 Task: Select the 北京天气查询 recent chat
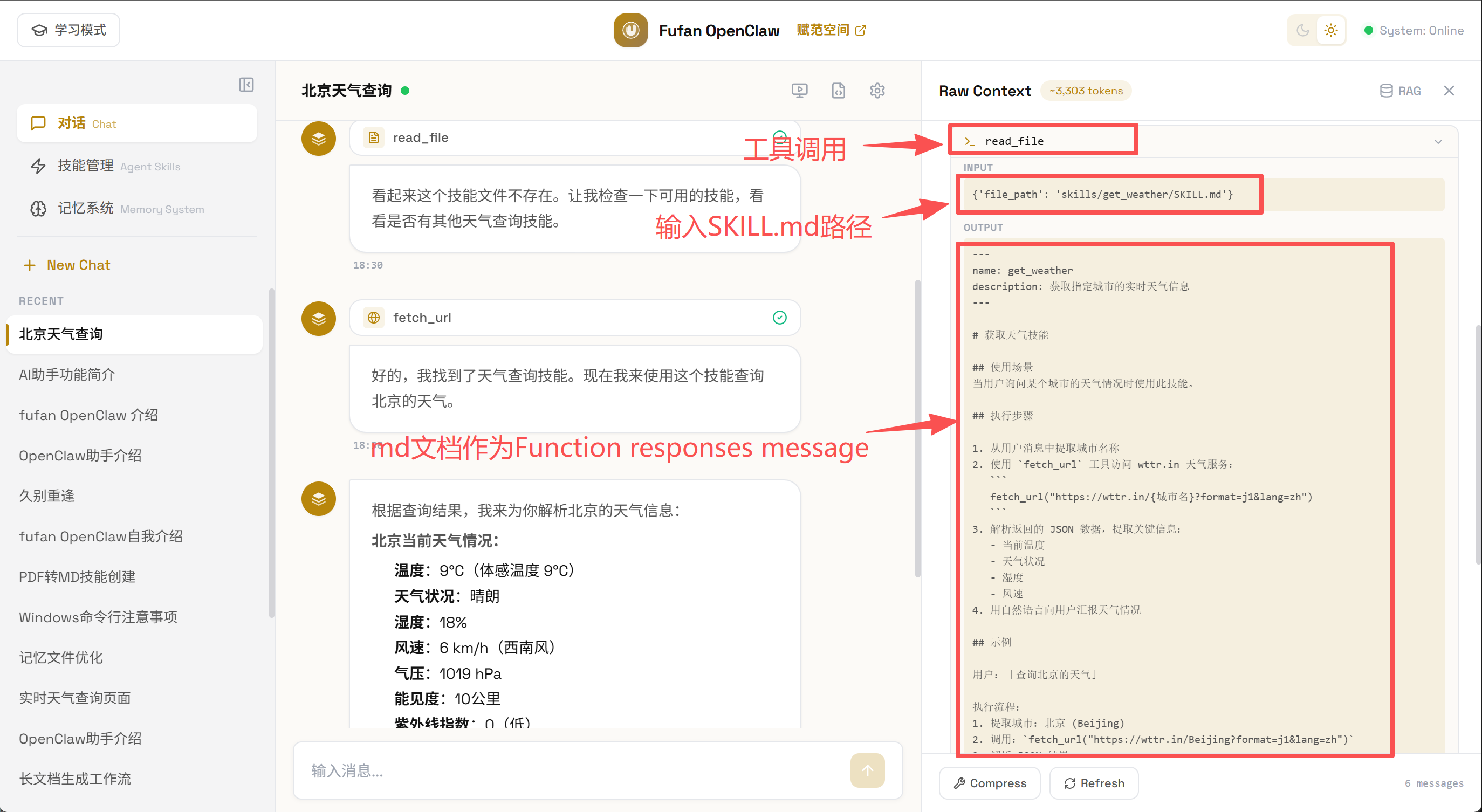pyautogui.click(x=134, y=334)
